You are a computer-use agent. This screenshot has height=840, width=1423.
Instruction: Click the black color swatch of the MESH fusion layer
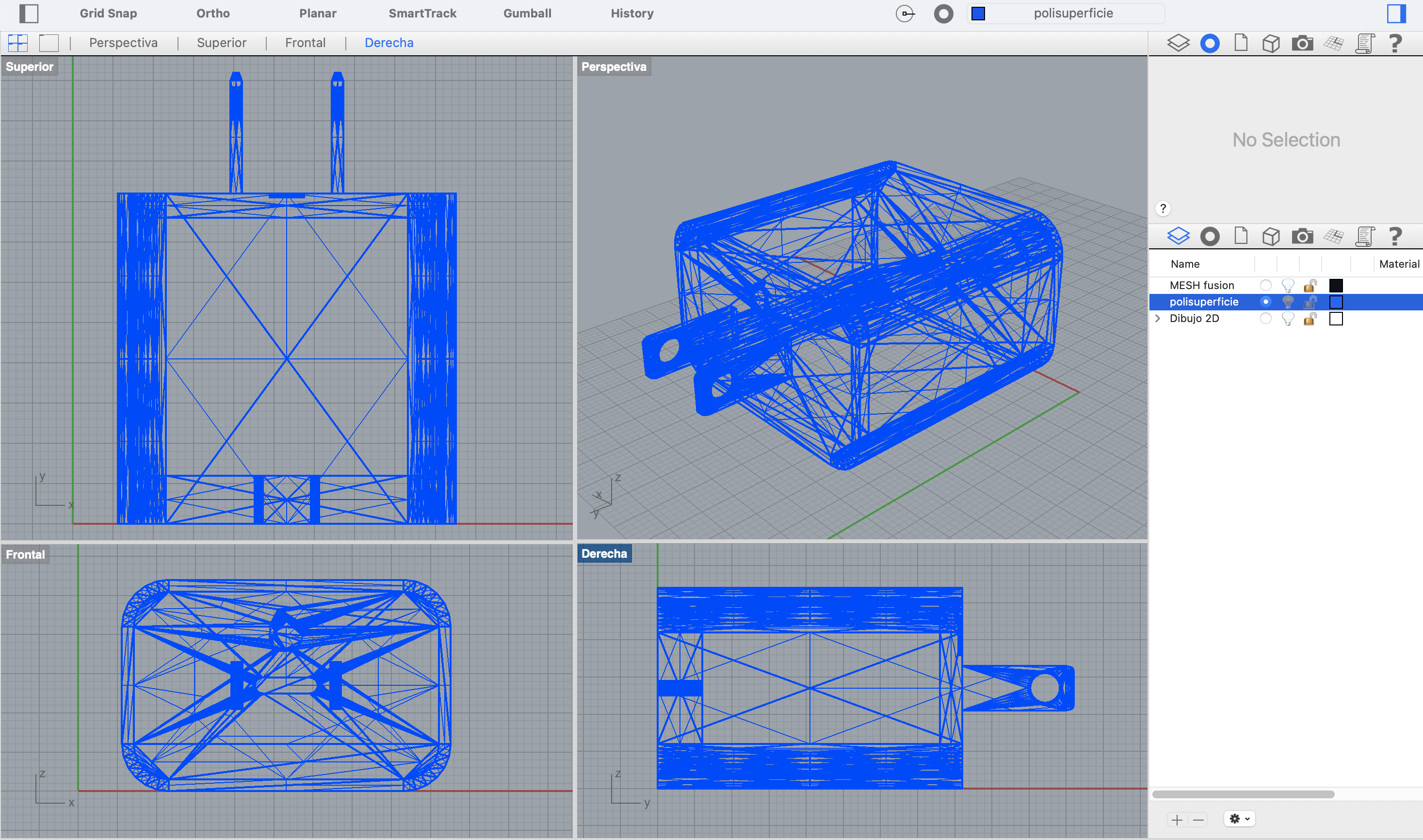click(x=1336, y=285)
